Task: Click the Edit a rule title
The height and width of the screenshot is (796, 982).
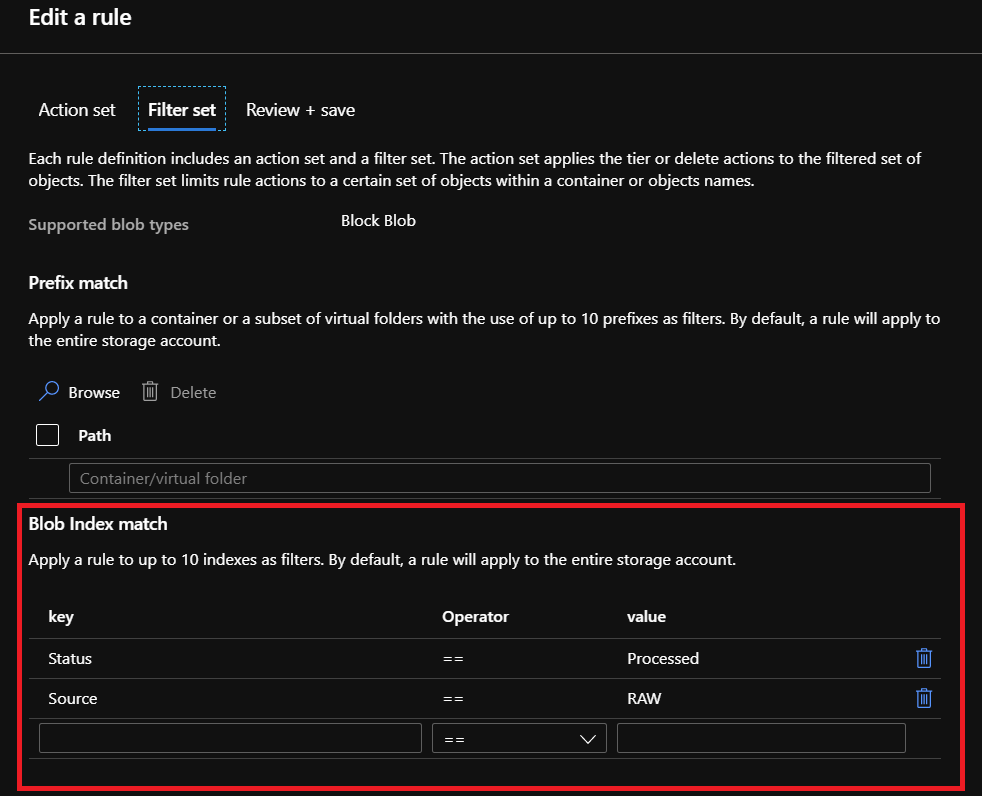Action: click(x=80, y=17)
